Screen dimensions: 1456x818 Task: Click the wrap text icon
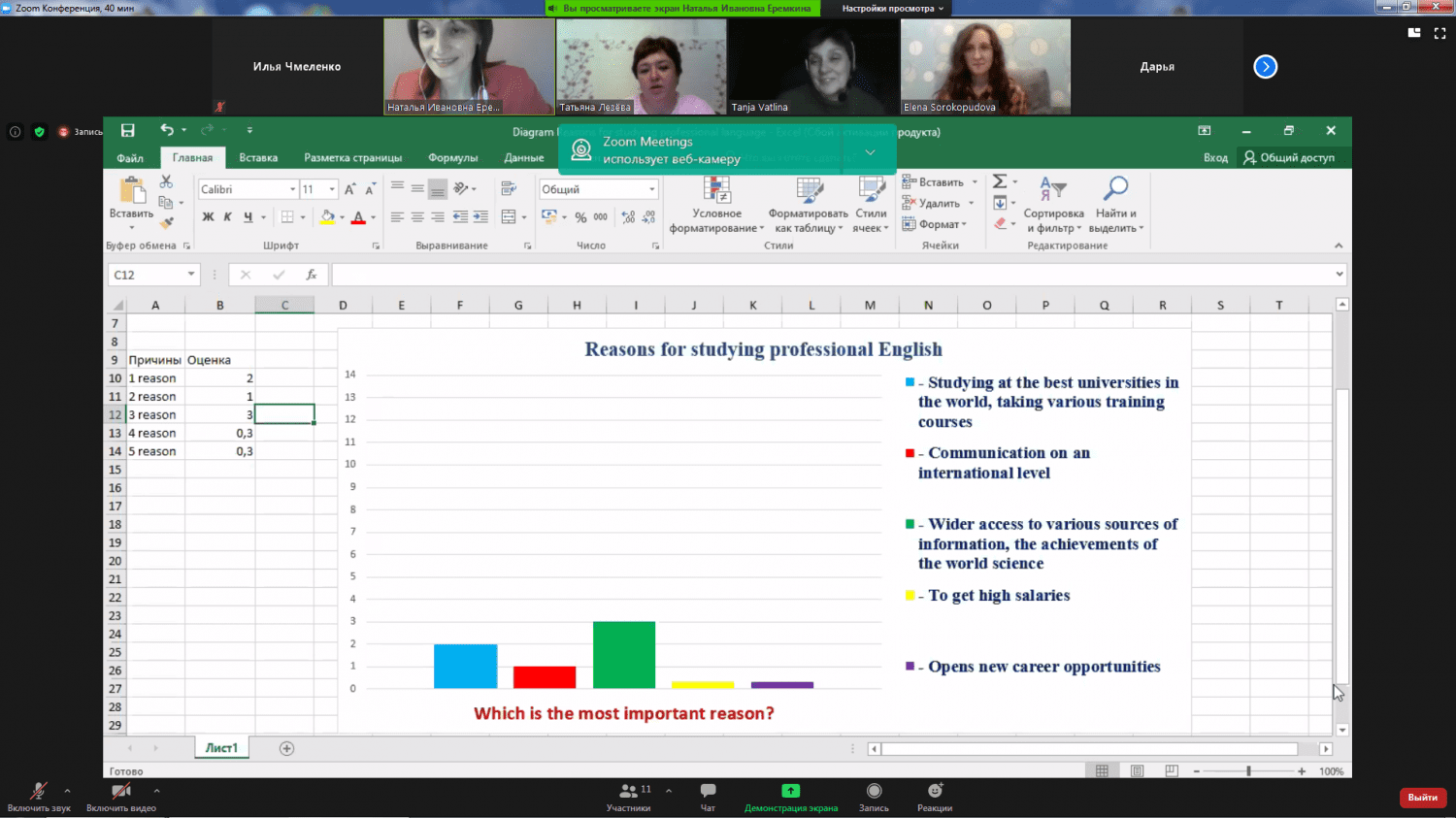(x=509, y=188)
